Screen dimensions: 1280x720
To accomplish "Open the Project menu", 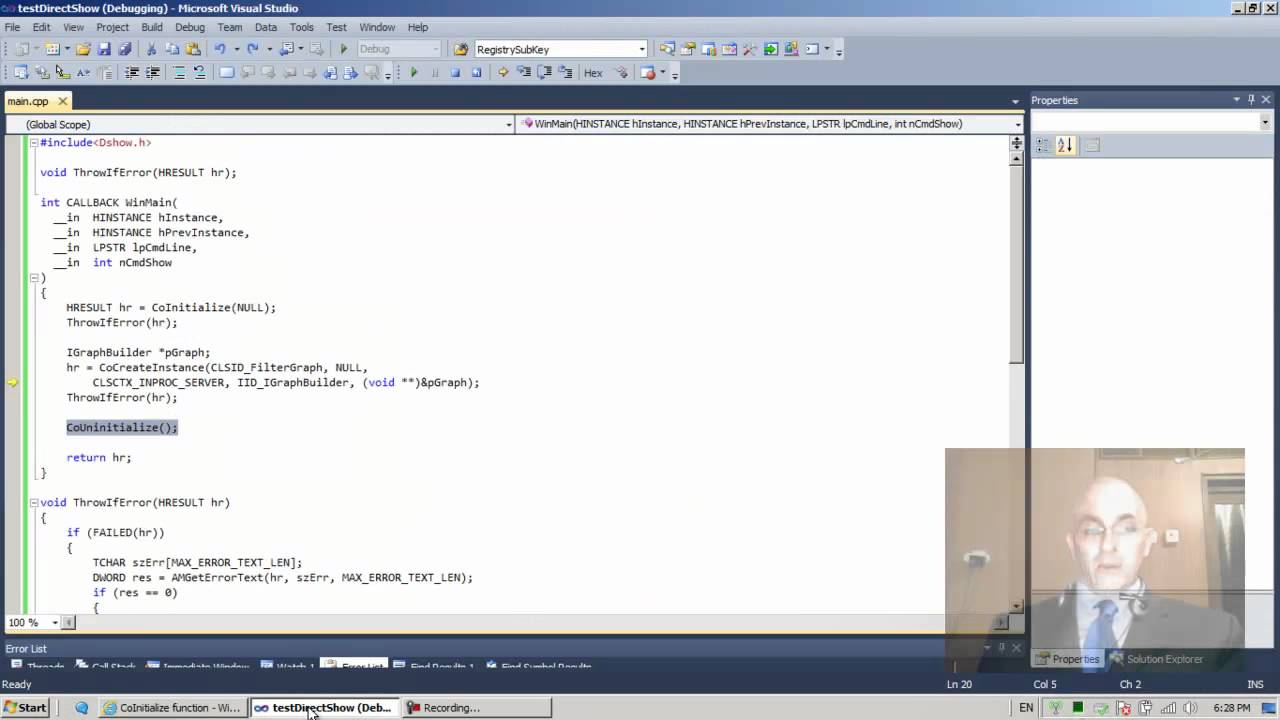I will 112,27.
